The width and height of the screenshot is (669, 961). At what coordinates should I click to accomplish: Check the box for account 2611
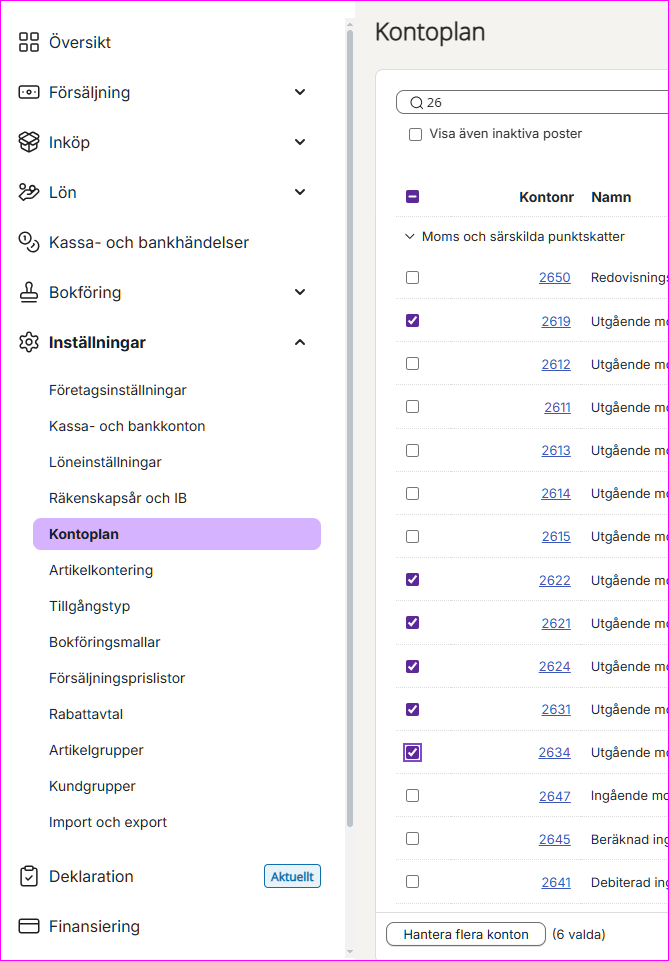coord(412,407)
